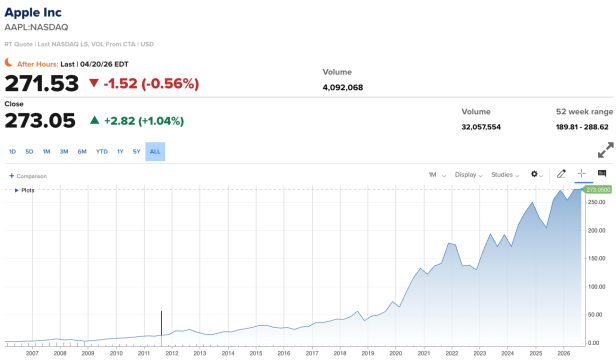Image resolution: width=616 pixels, height=360 pixels.
Task: Switch chart range to 1D
Action: click(12, 152)
